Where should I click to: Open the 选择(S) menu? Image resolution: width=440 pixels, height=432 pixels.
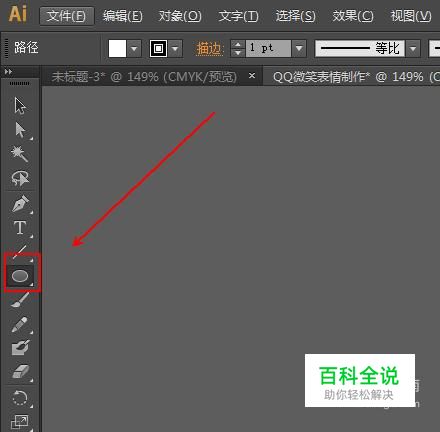[x=296, y=16]
